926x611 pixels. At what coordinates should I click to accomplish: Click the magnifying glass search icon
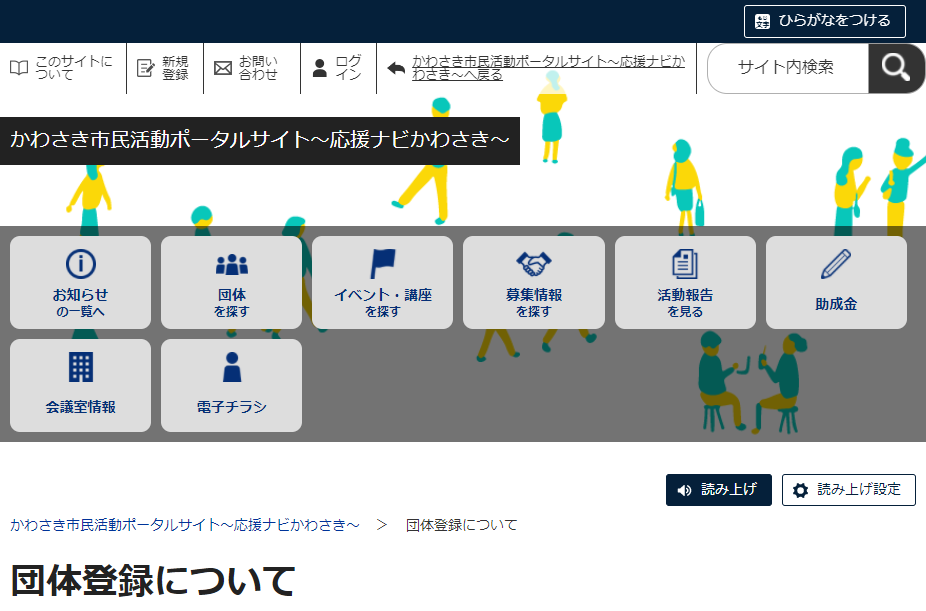(896, 68)
